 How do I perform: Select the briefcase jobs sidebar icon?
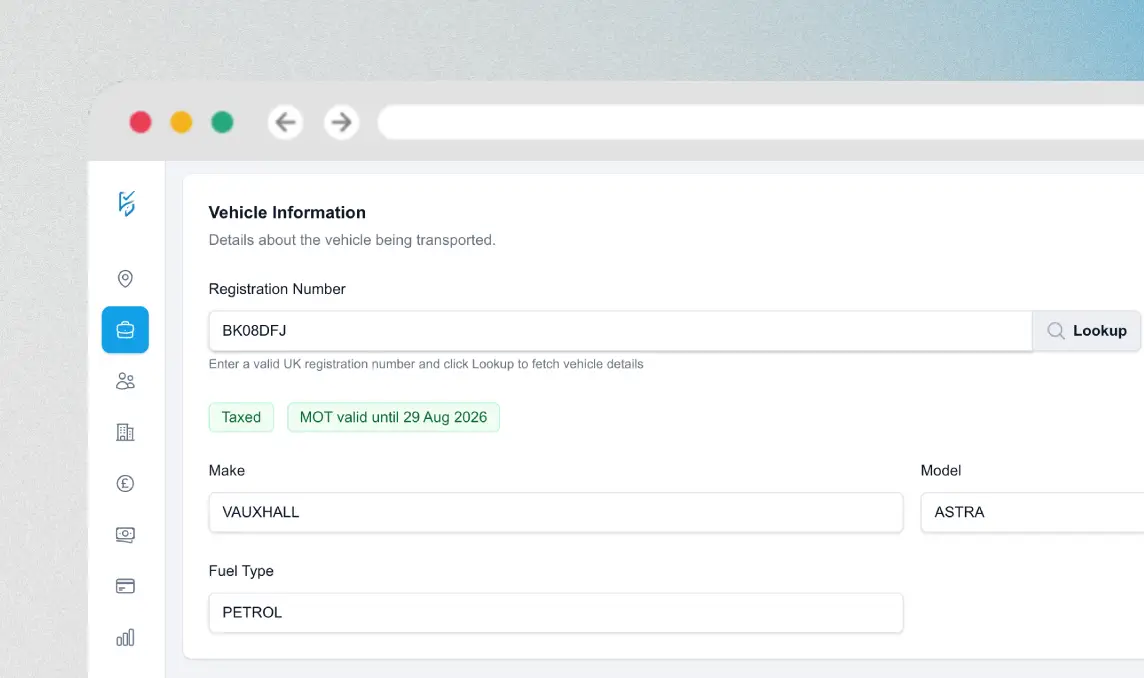(125, 330)
